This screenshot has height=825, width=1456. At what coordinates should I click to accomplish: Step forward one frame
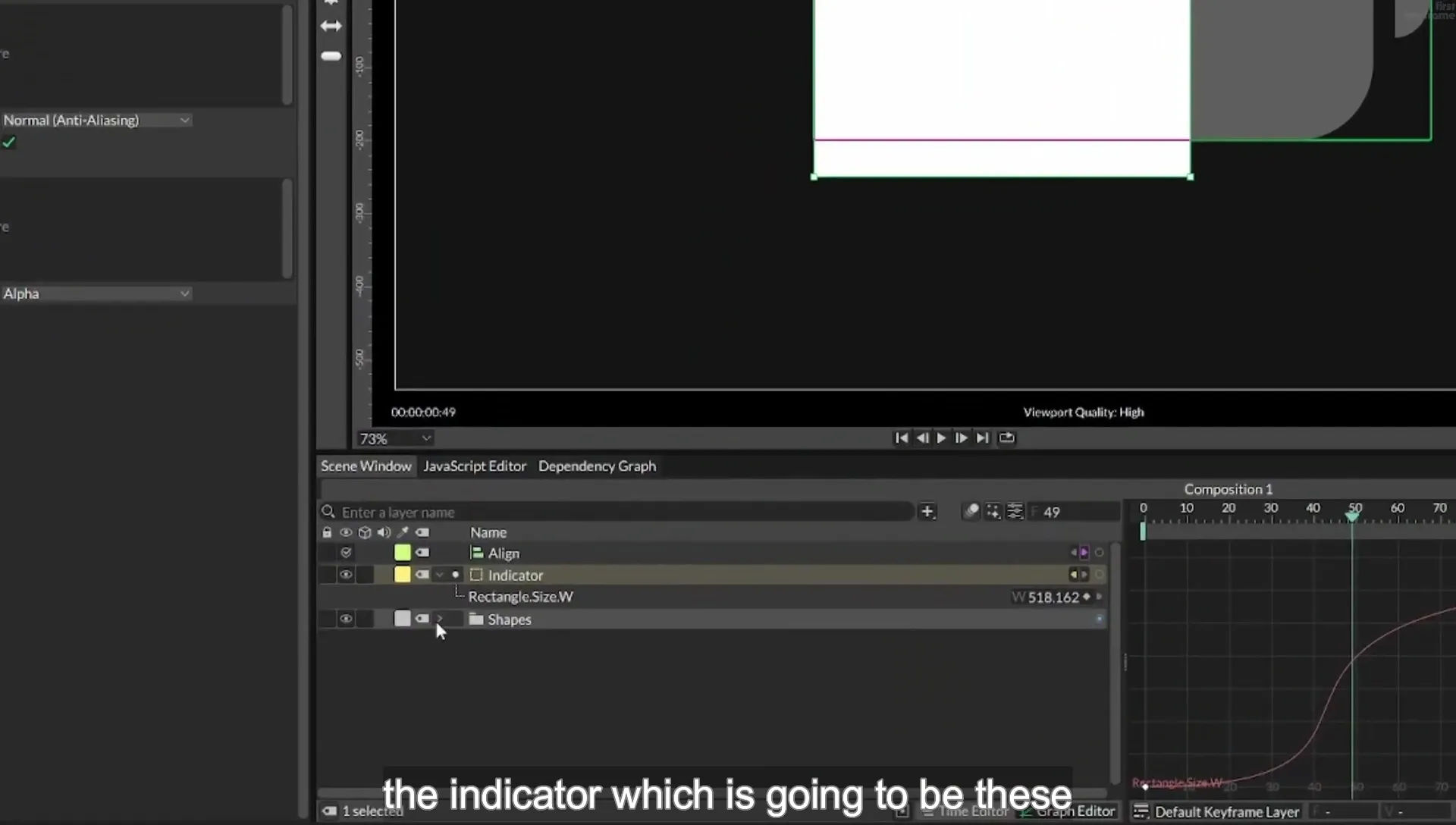click(x=961, y=438)
